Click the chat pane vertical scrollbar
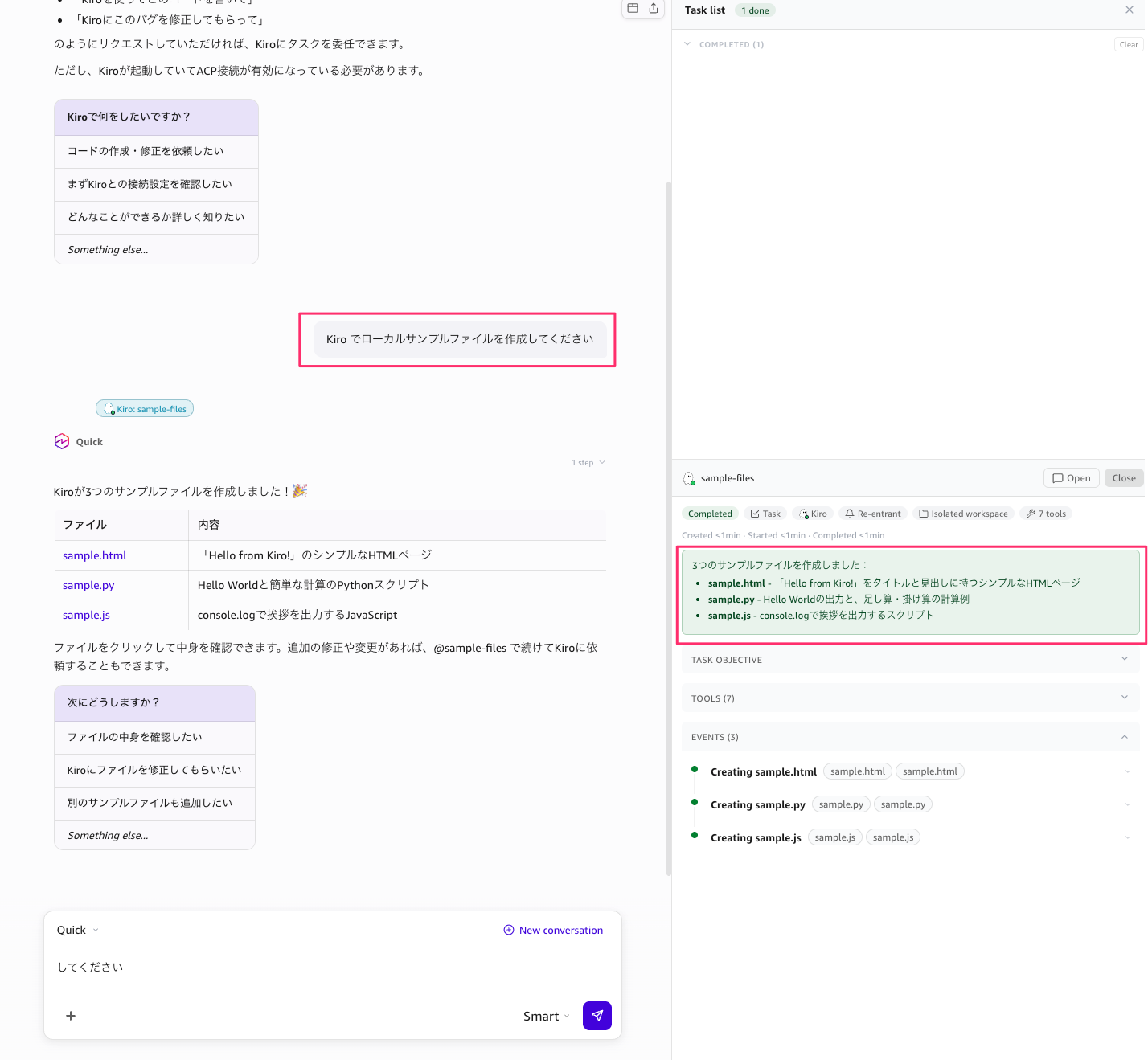This screenshot has width=1148, height=1060. [x=668, y=528]
